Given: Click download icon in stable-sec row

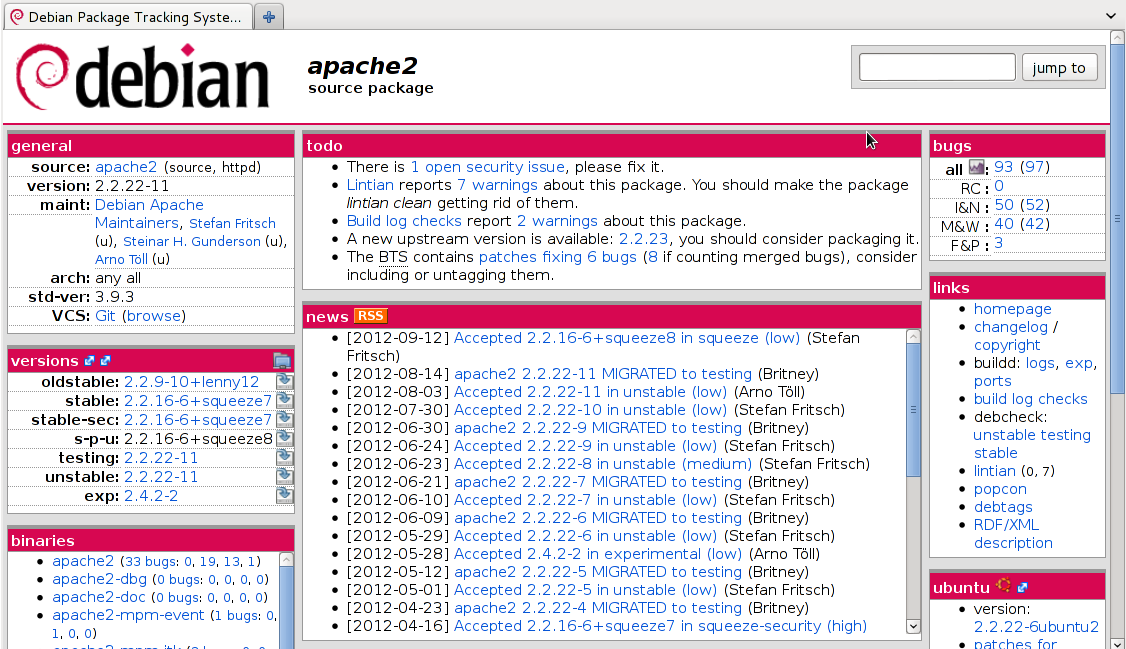Looking at the screenshot, I should 284,419.
